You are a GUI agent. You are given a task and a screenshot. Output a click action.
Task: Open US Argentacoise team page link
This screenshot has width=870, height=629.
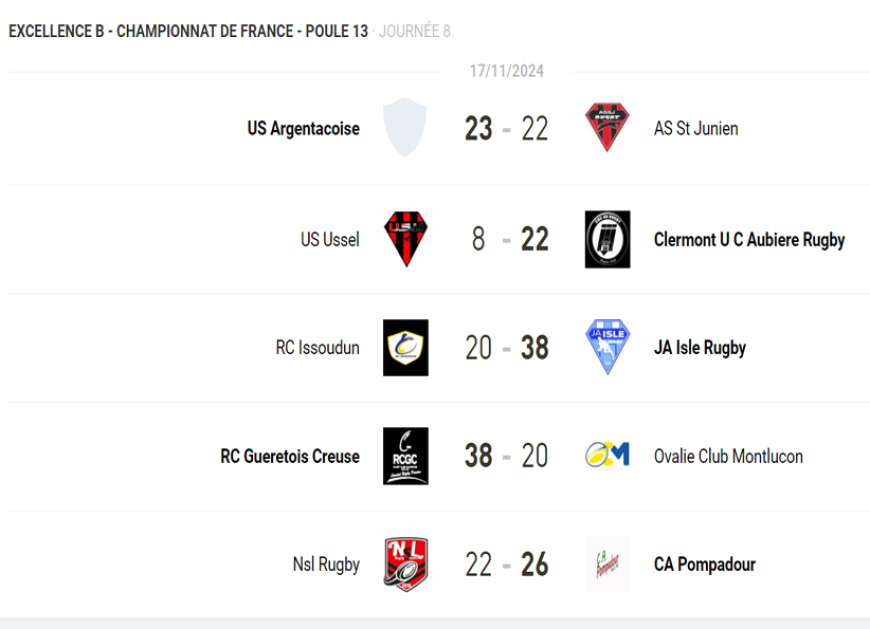(303, 128)
